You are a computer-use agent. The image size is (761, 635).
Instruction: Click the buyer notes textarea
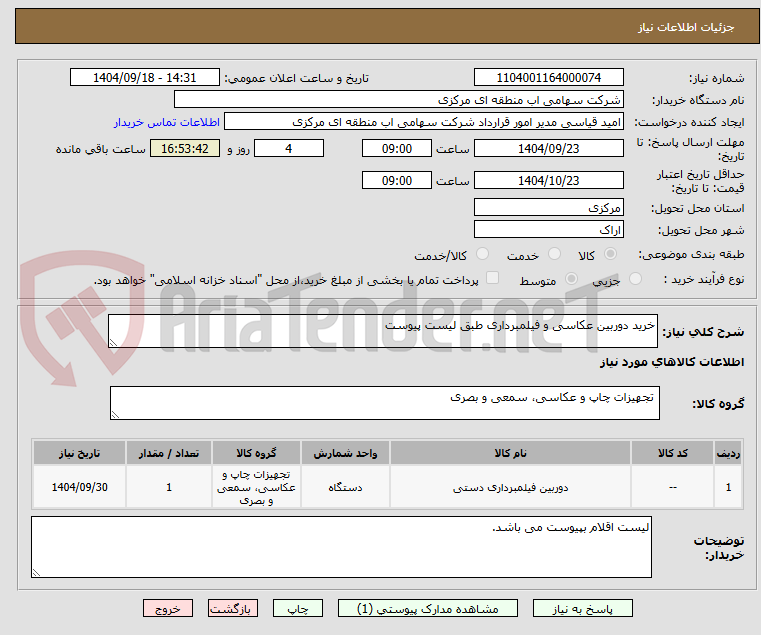coord(341,547)
